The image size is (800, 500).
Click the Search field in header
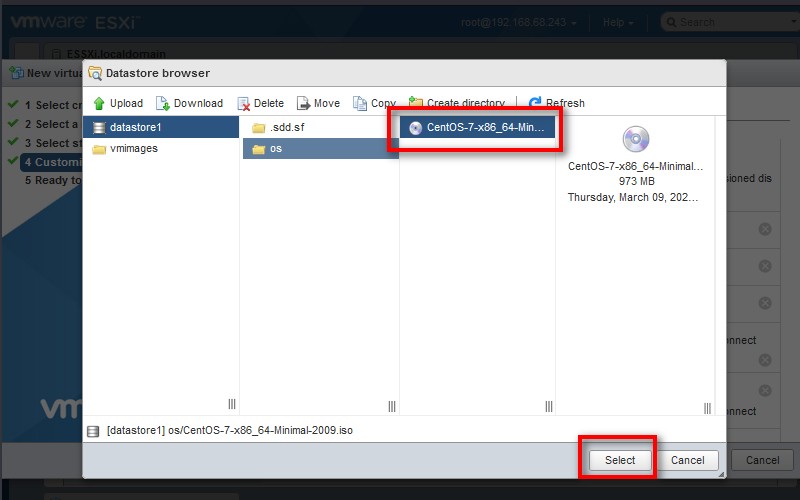click(x=730, y=22)
